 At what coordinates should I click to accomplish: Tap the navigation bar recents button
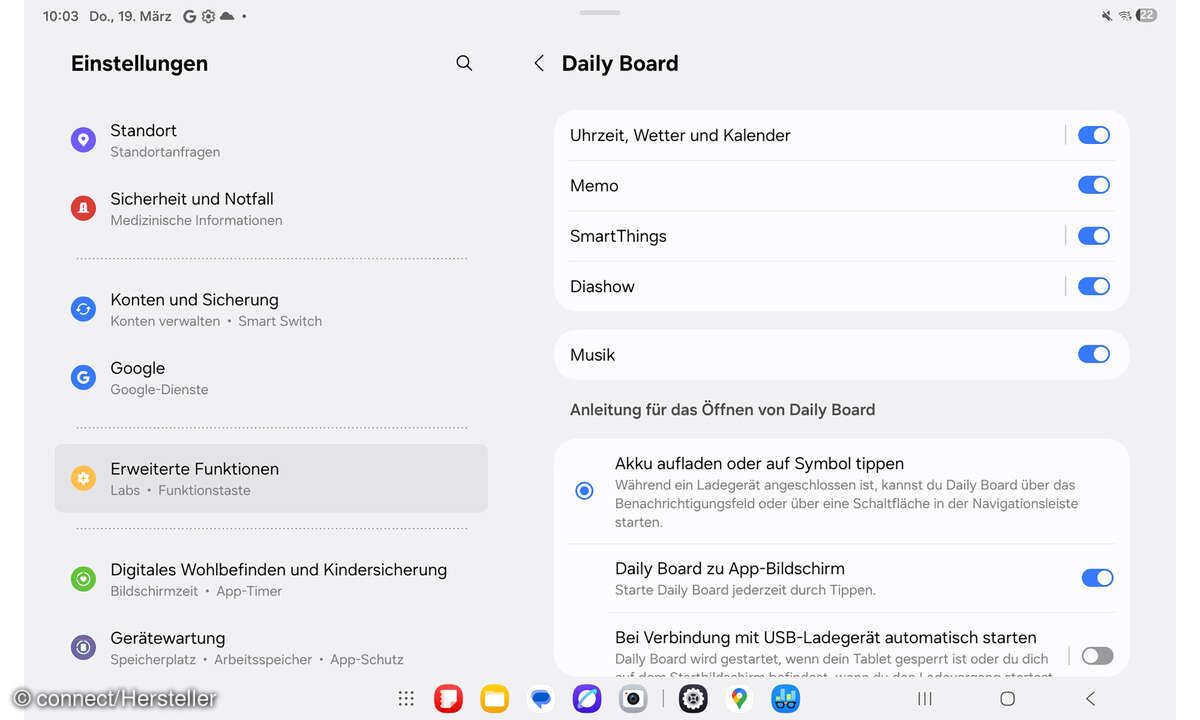[x=923, y=698]
